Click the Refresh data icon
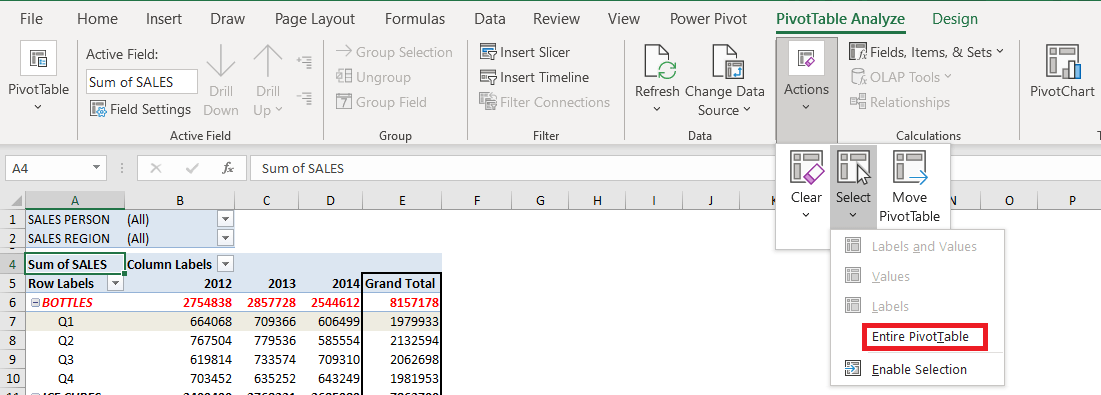The image size is (1101, 395). click(658, 62)
